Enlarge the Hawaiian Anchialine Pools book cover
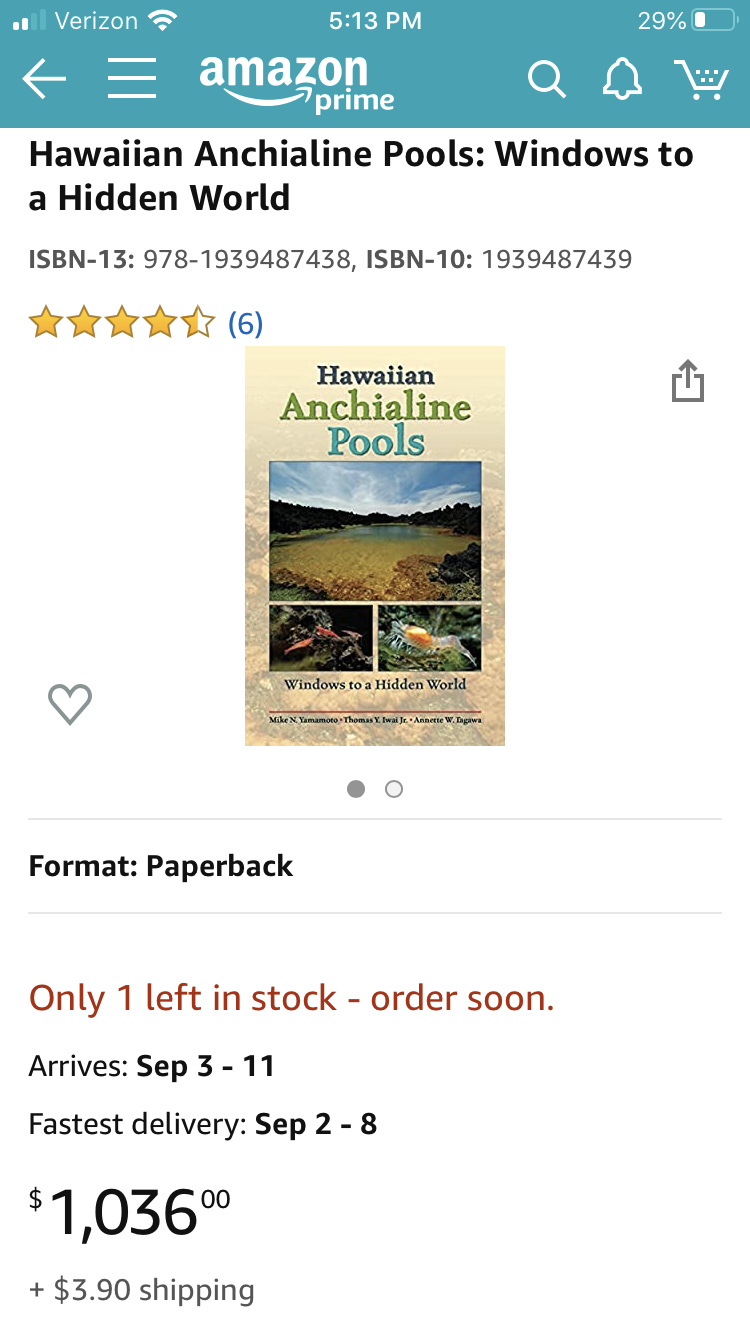 point(375,546)
